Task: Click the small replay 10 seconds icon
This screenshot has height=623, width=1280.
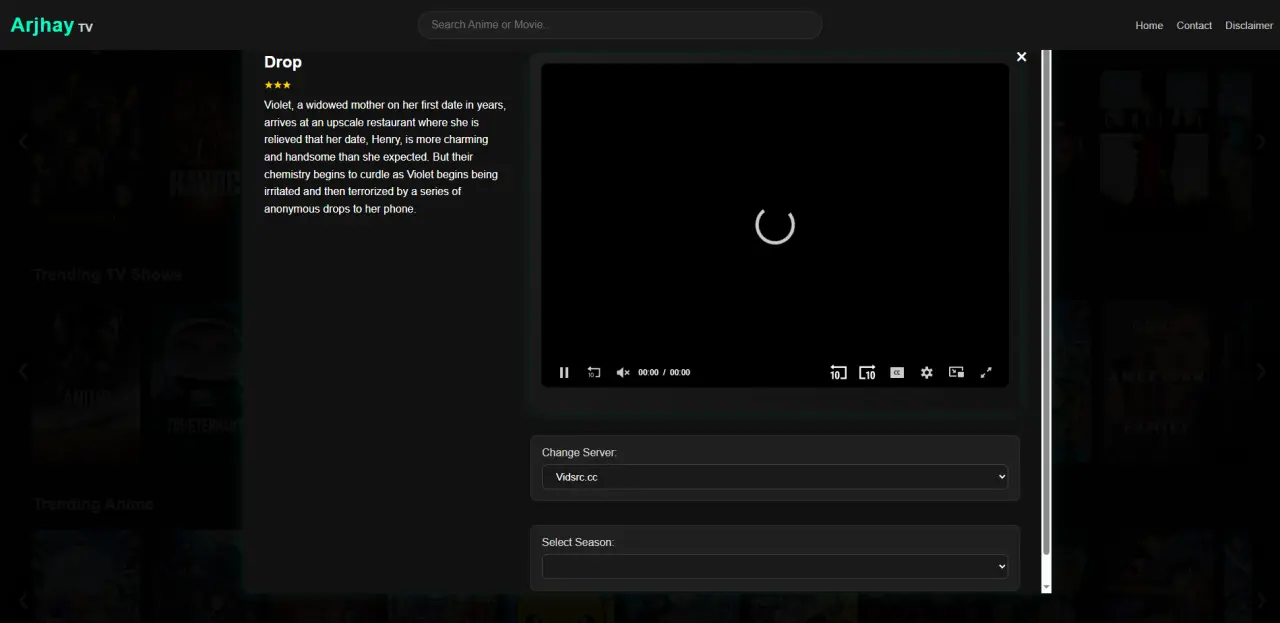Action: [x=594, y=372]
